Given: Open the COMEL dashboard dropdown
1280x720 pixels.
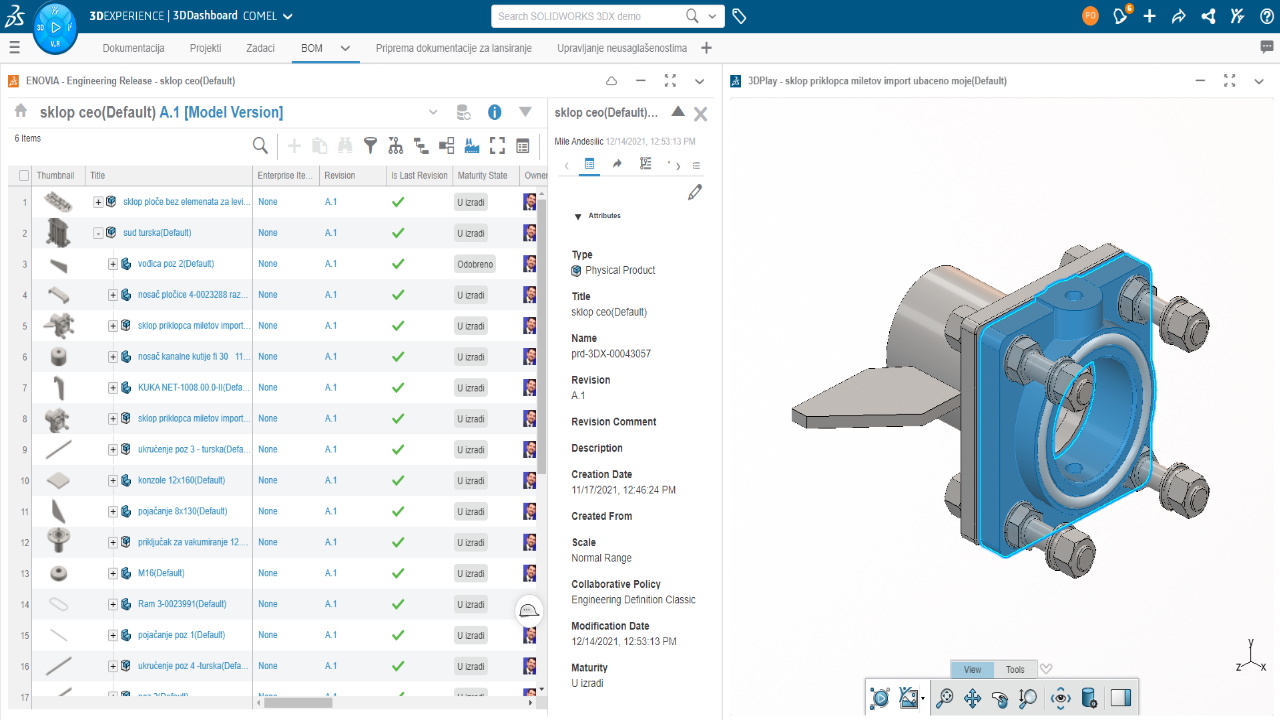Looking at the screenshot, I should click(287, 17).
